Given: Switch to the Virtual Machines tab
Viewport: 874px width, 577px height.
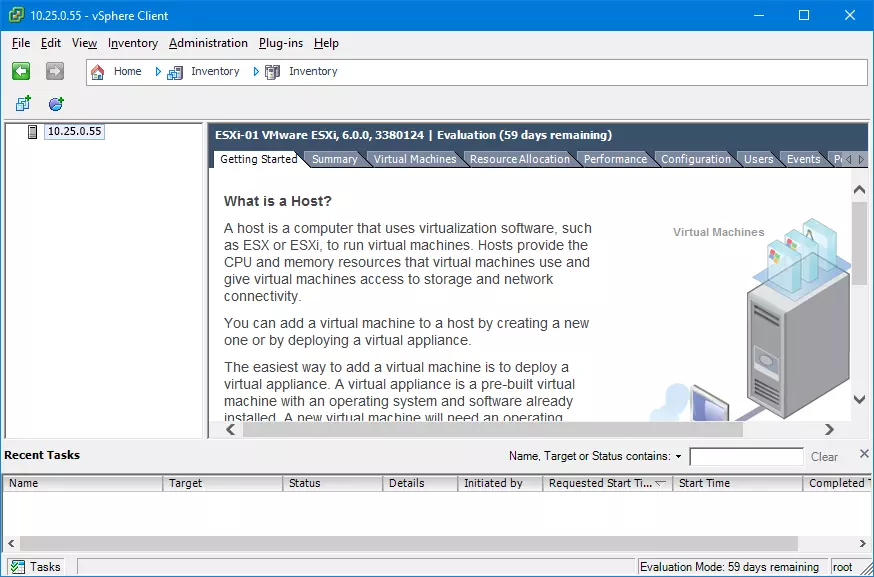Looking at the screenshot, I should point(415,159).
